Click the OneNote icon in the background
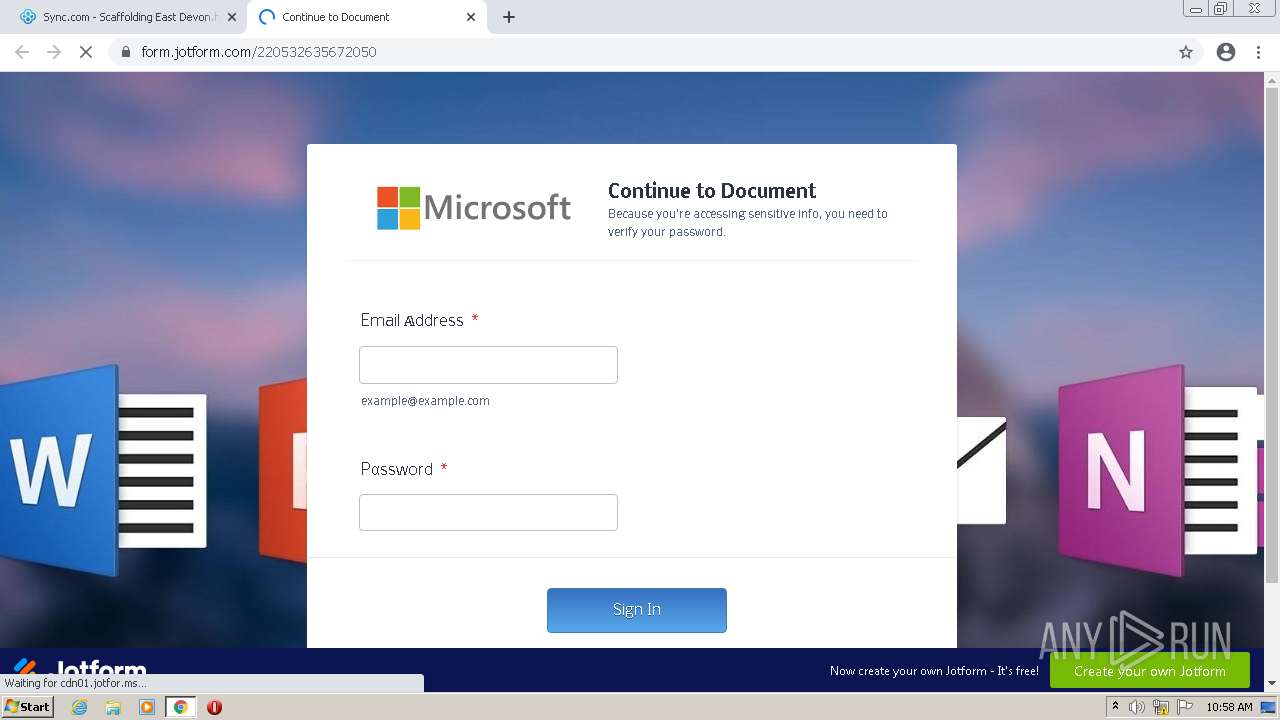 (x=1160, y=470)
